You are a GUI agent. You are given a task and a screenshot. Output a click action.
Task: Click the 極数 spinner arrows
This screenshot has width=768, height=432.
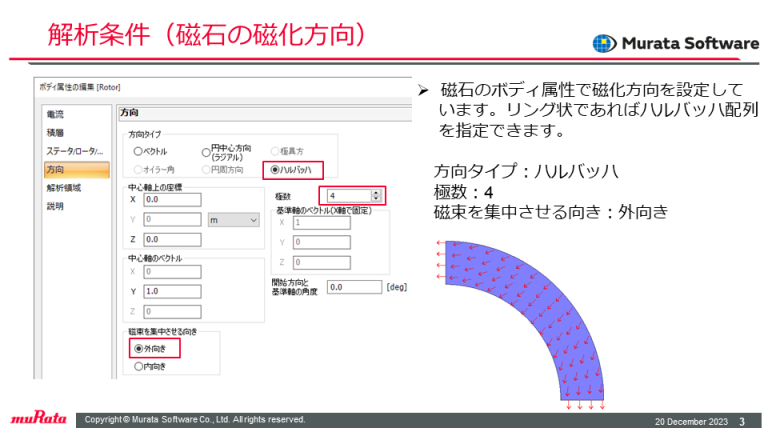click(375, 196)
